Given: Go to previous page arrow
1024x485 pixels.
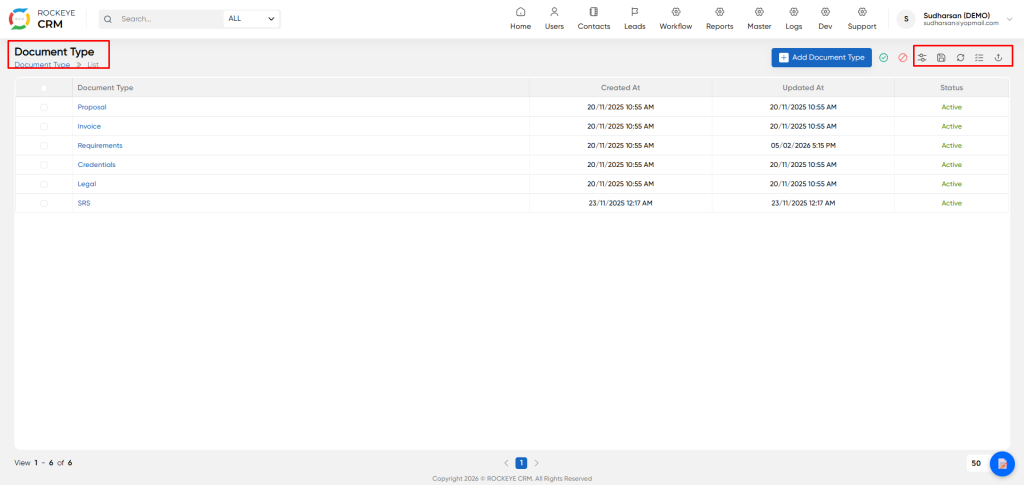Looking at the screenshot, I should pyautogui.click(x=506, y=463).
